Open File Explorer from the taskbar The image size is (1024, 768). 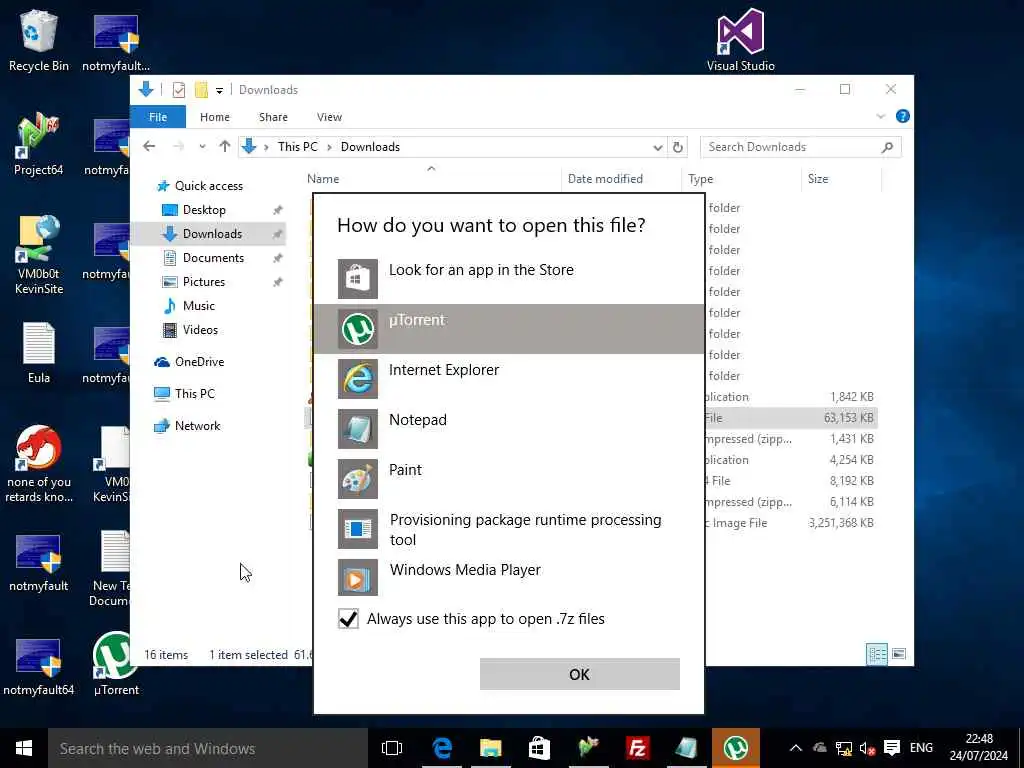pos(490,748)
